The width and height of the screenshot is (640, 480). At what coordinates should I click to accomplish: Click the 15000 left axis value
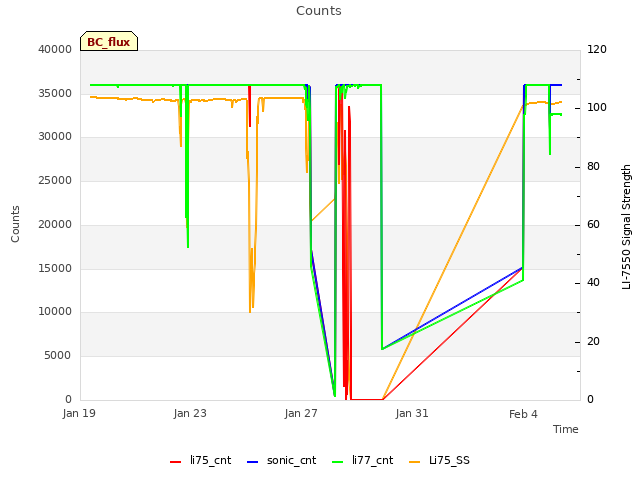pos(55,269)
